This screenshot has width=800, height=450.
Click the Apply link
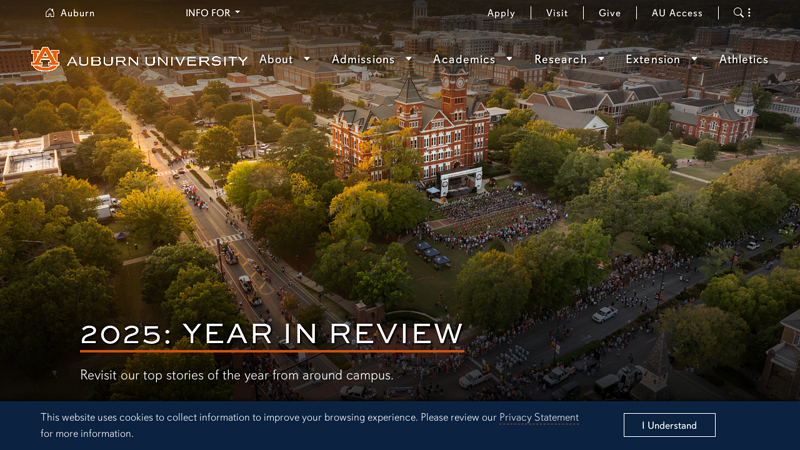[x=501, y=13]
